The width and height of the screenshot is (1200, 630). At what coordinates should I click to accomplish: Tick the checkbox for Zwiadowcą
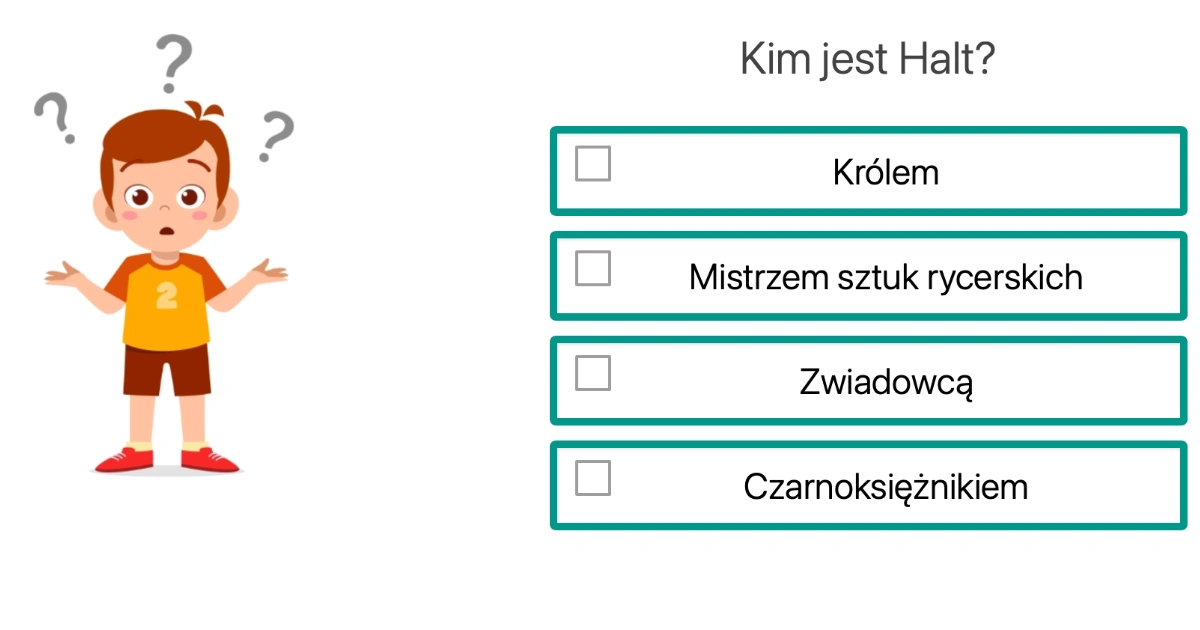592,373
